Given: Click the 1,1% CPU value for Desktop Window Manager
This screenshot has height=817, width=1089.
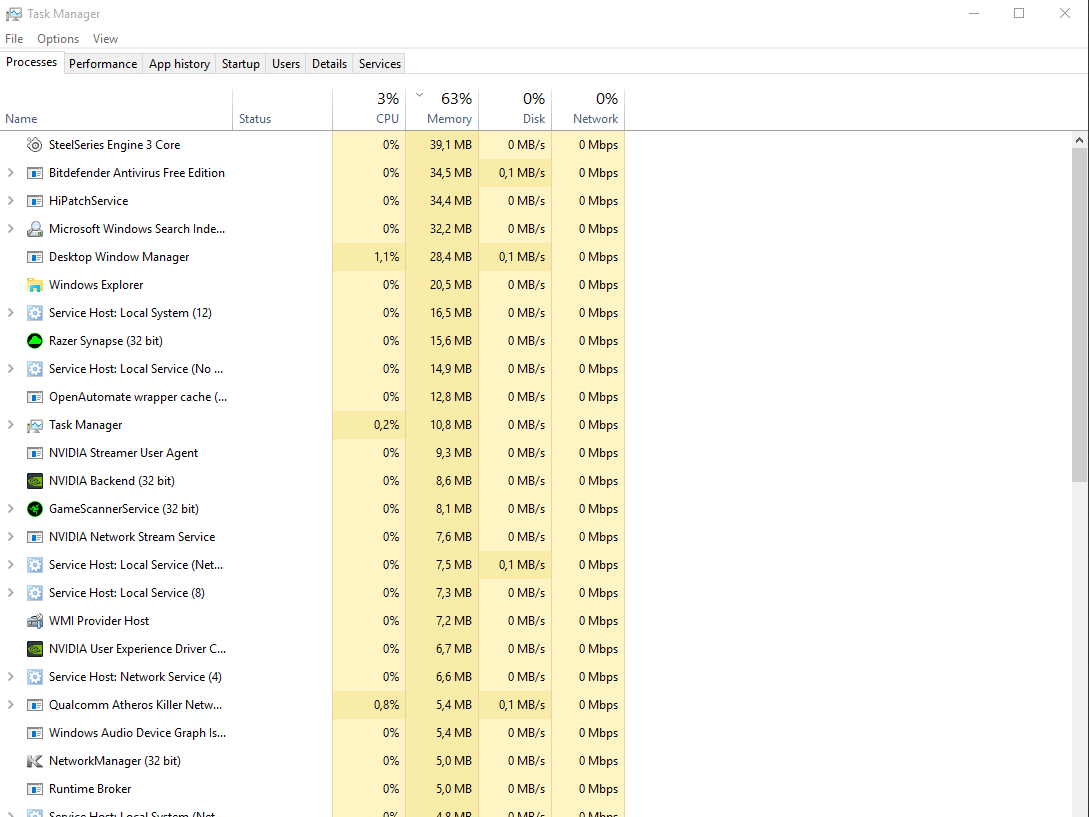Looking at the screenshot, I should pyautogui.click(x=386, y=257).
